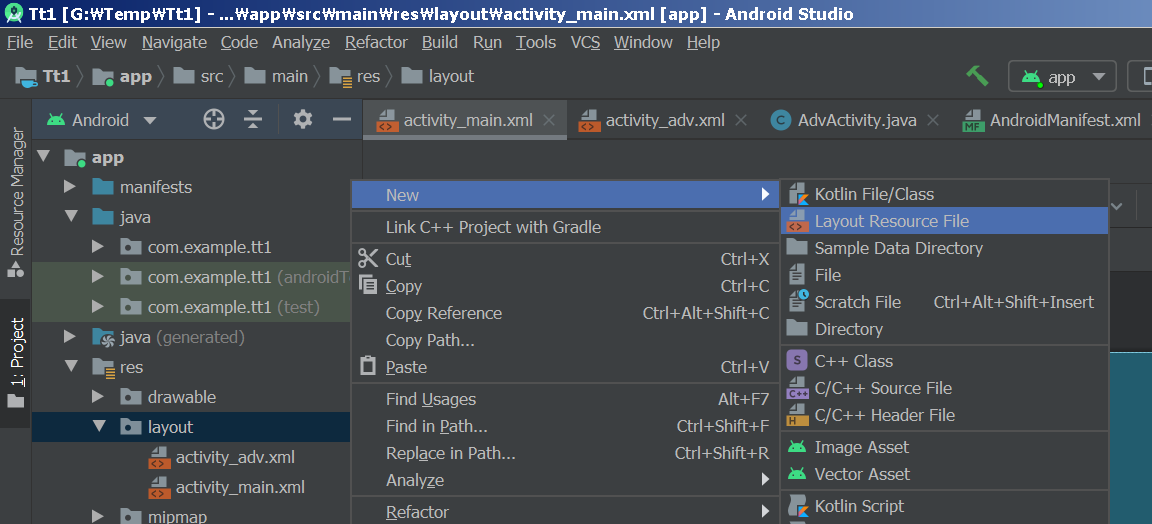Open the Refactor menu in menu bar
Image resolution: width=1152 pixels, height=524 pixels.
click(x=376, y=43)
